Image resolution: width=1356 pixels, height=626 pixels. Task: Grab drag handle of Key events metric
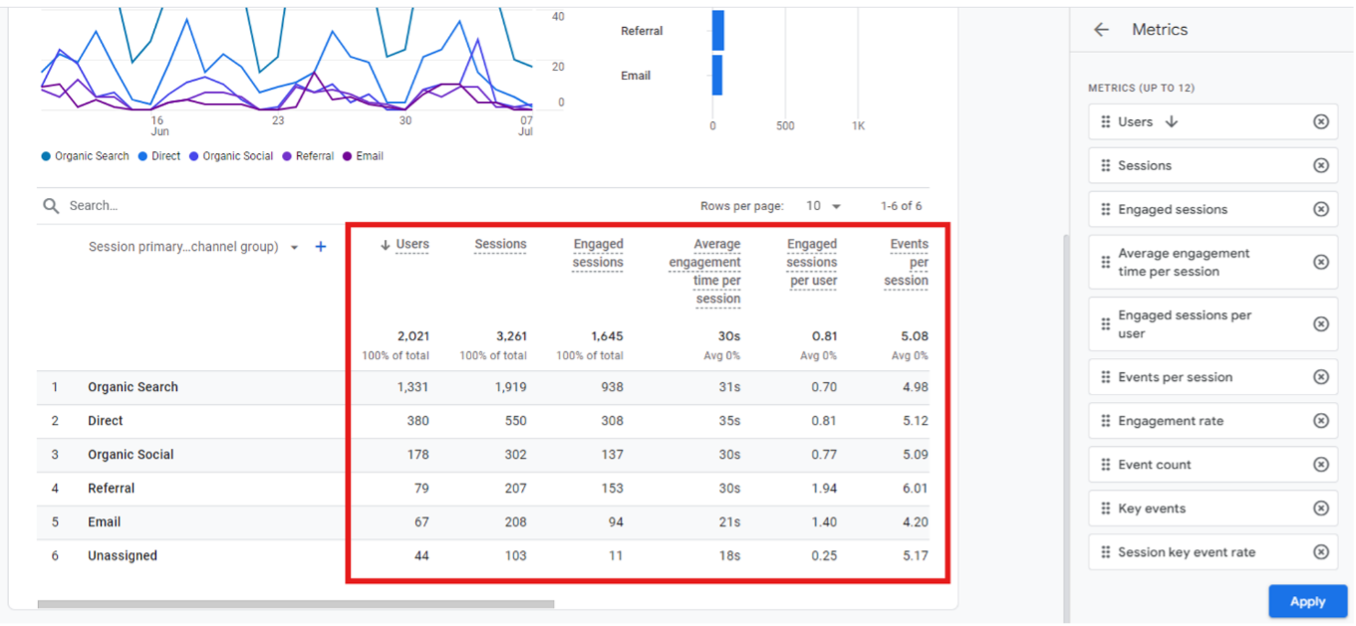(1105, 508)
